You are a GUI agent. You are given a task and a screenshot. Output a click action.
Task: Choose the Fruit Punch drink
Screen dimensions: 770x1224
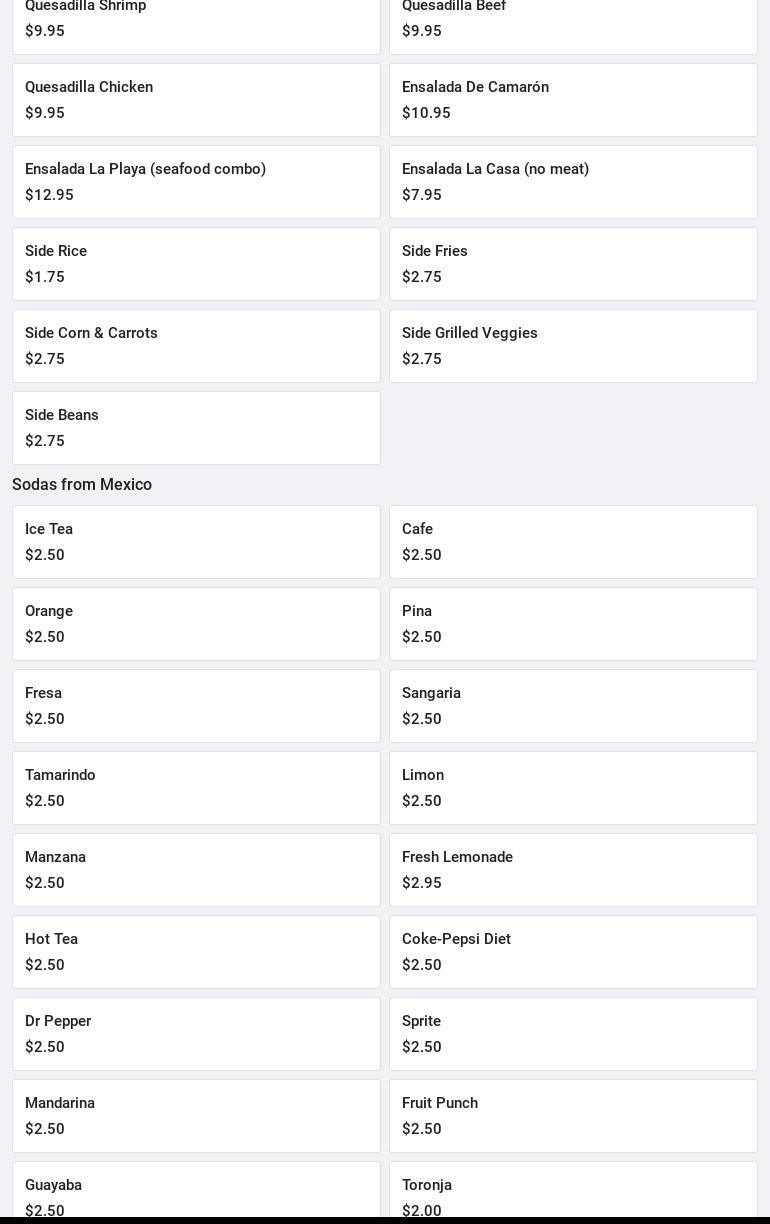[573, 1116]
